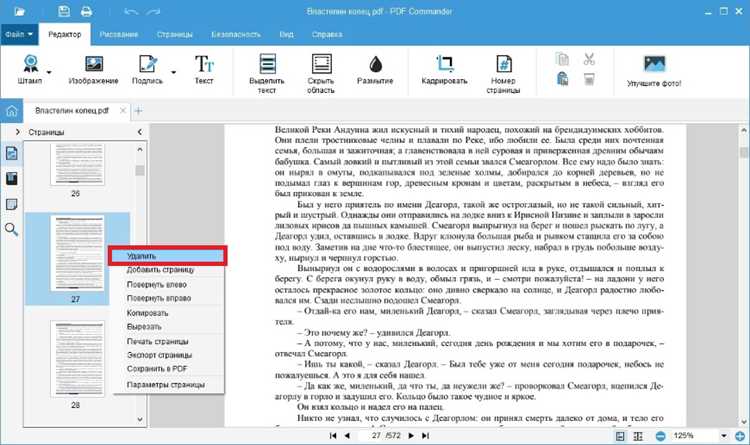Save document with the floppy disk icon
The width and height of the screenshot is (750, 445).
click(64, 11)
